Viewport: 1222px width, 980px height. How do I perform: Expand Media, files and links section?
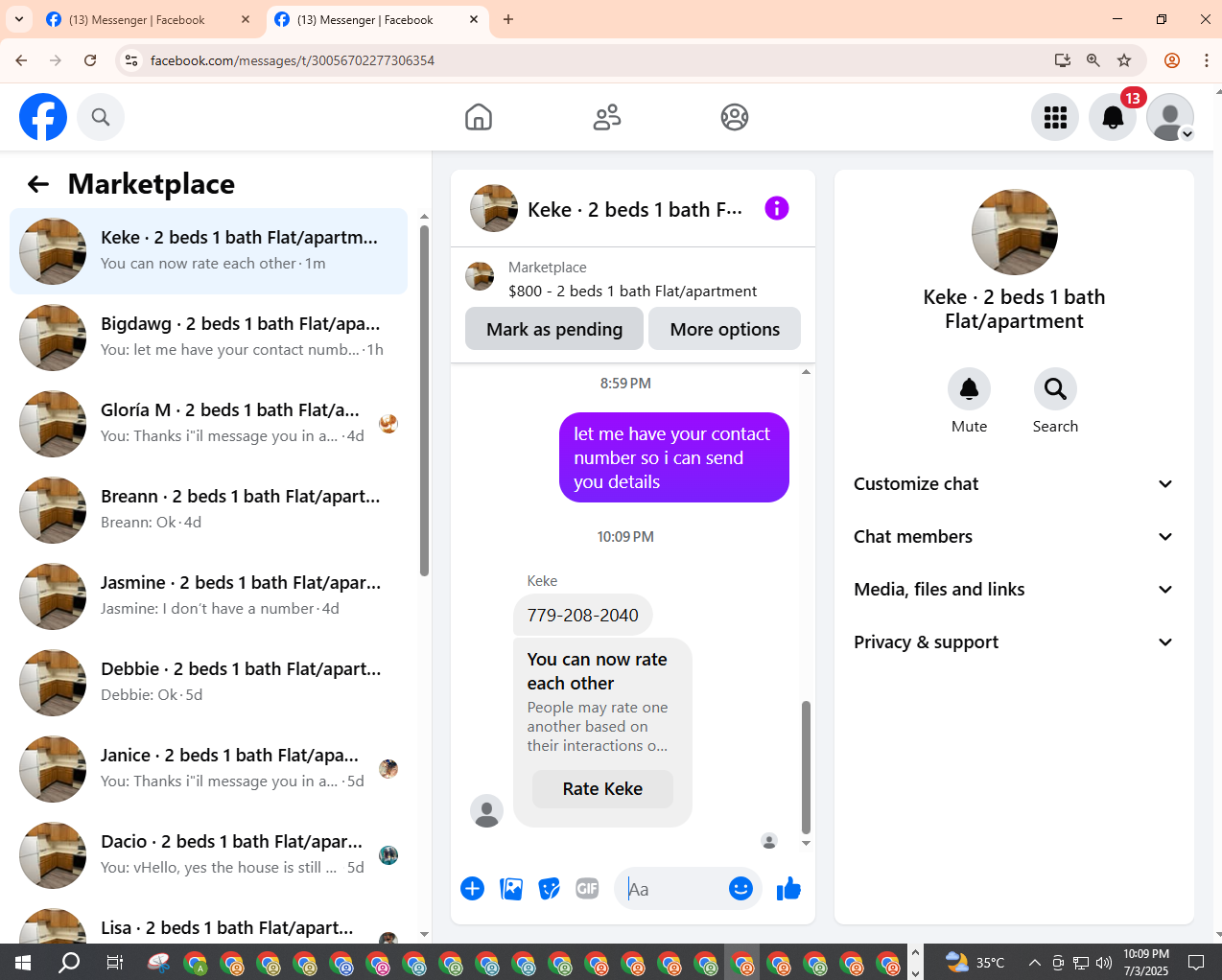pos(1014,590)
